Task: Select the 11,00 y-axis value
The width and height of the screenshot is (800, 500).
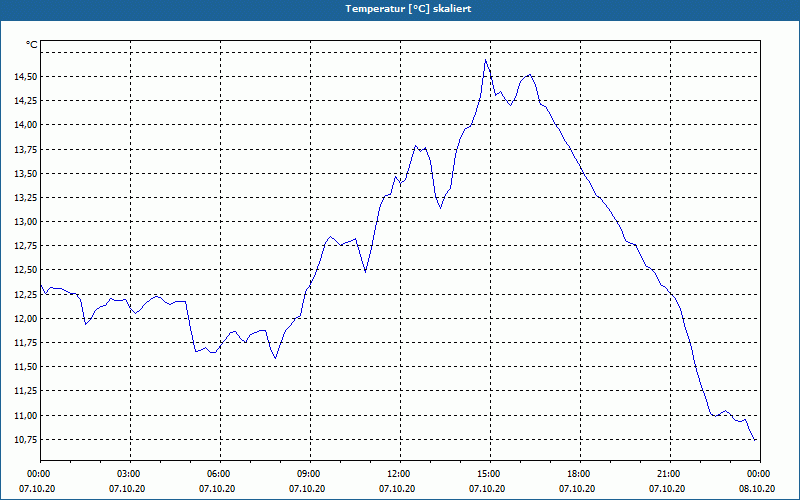Action: tap(26, 415)
